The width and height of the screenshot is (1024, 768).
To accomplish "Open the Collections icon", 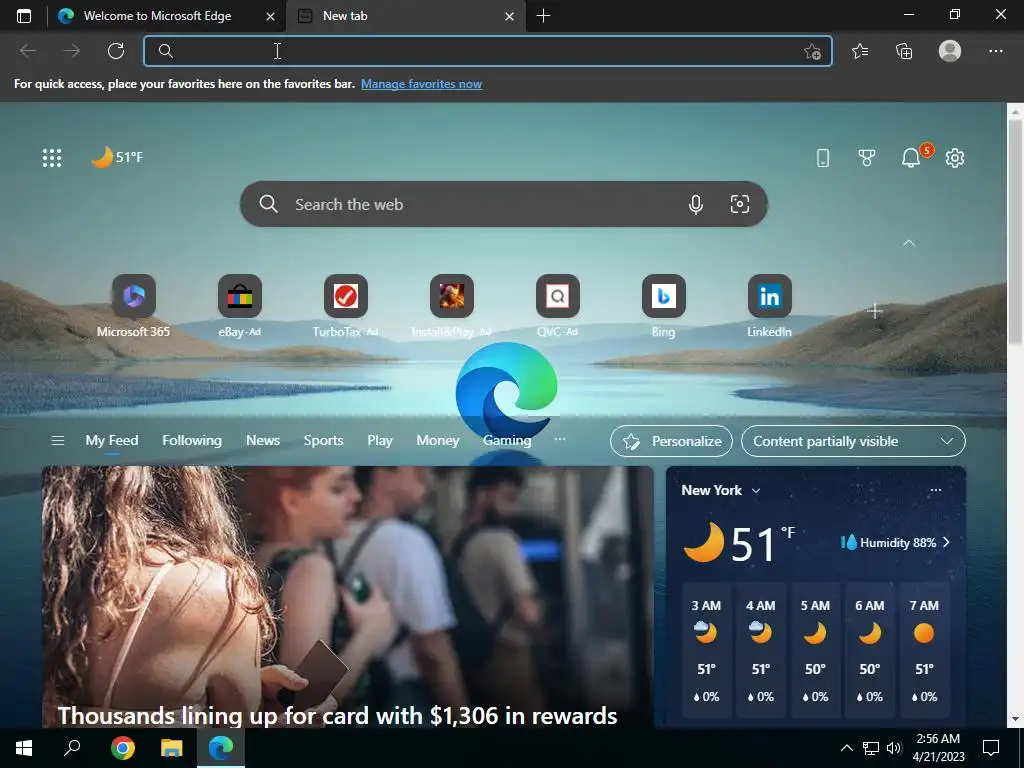I will [904, 51].
